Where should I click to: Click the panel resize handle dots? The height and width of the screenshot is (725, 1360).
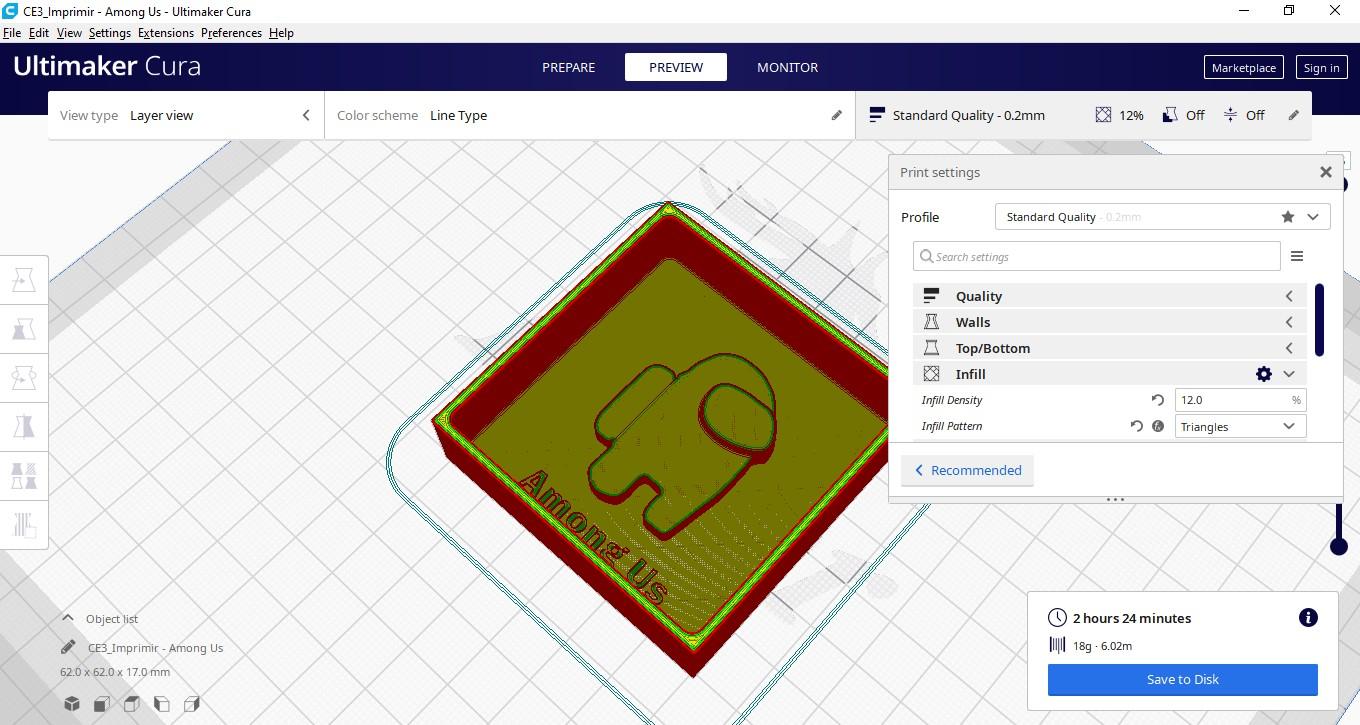[1115, 499]
